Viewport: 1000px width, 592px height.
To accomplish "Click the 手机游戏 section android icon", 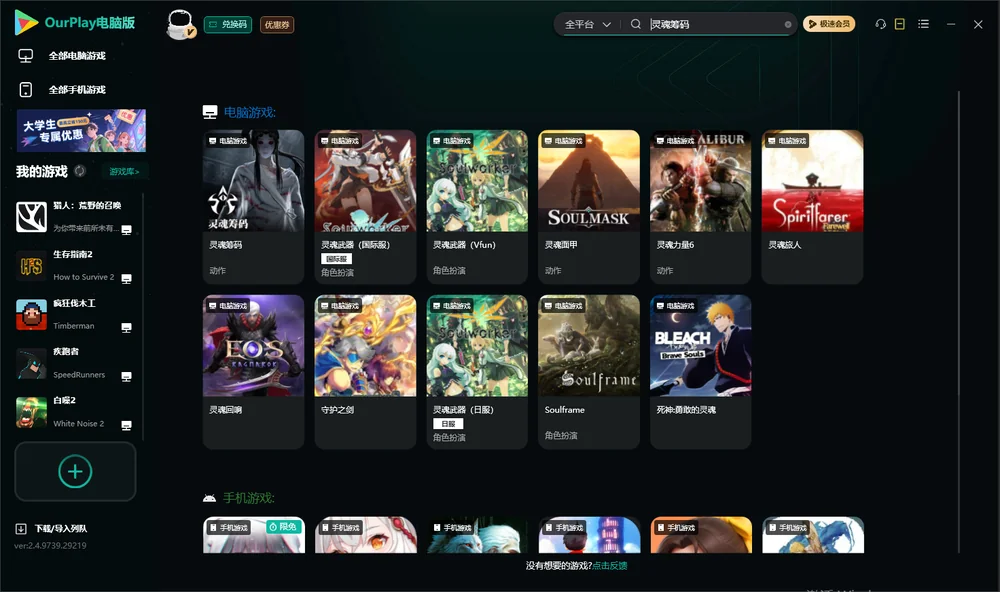I will click(209, 498).
